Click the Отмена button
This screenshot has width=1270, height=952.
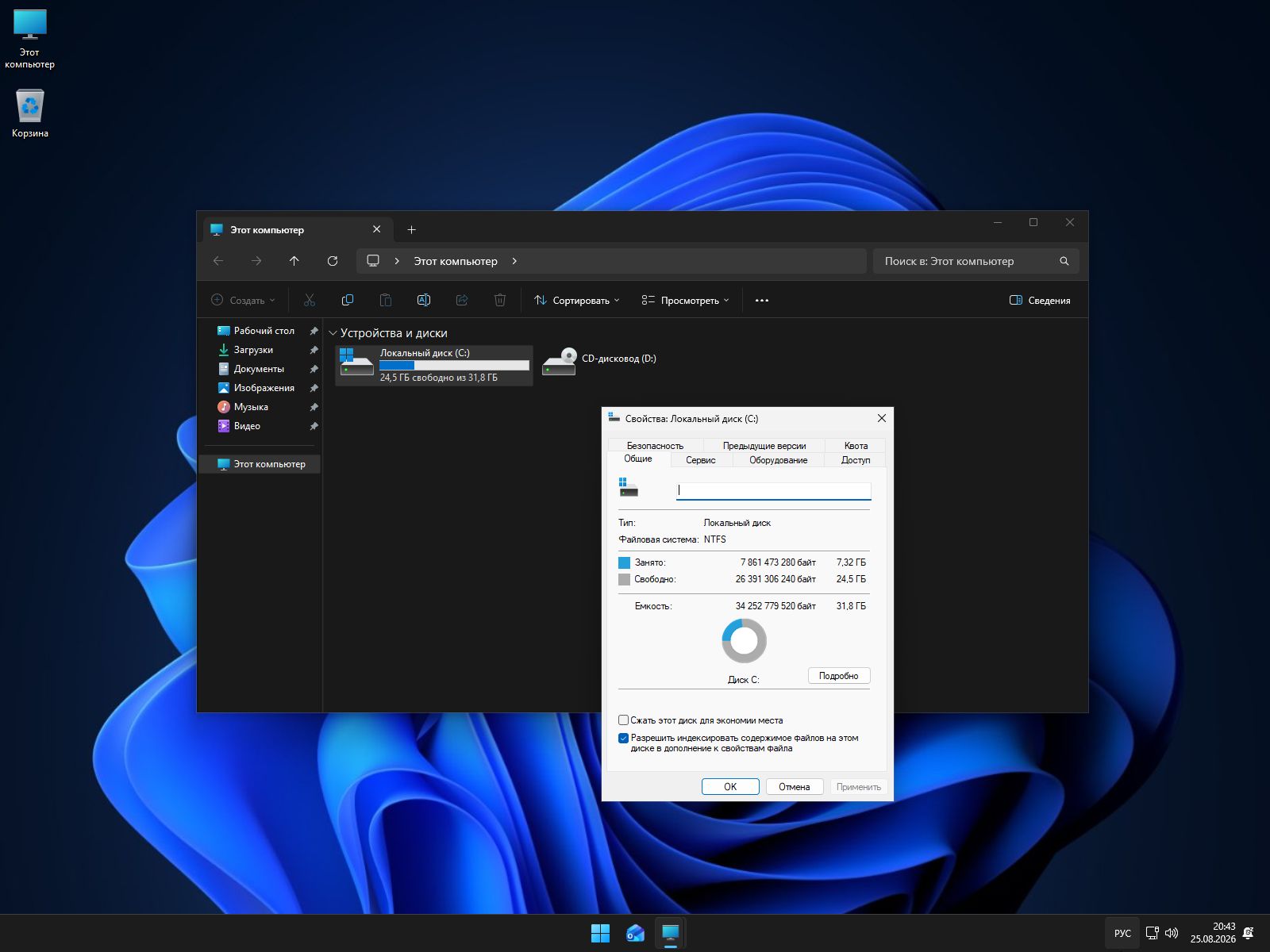(795, 787)
